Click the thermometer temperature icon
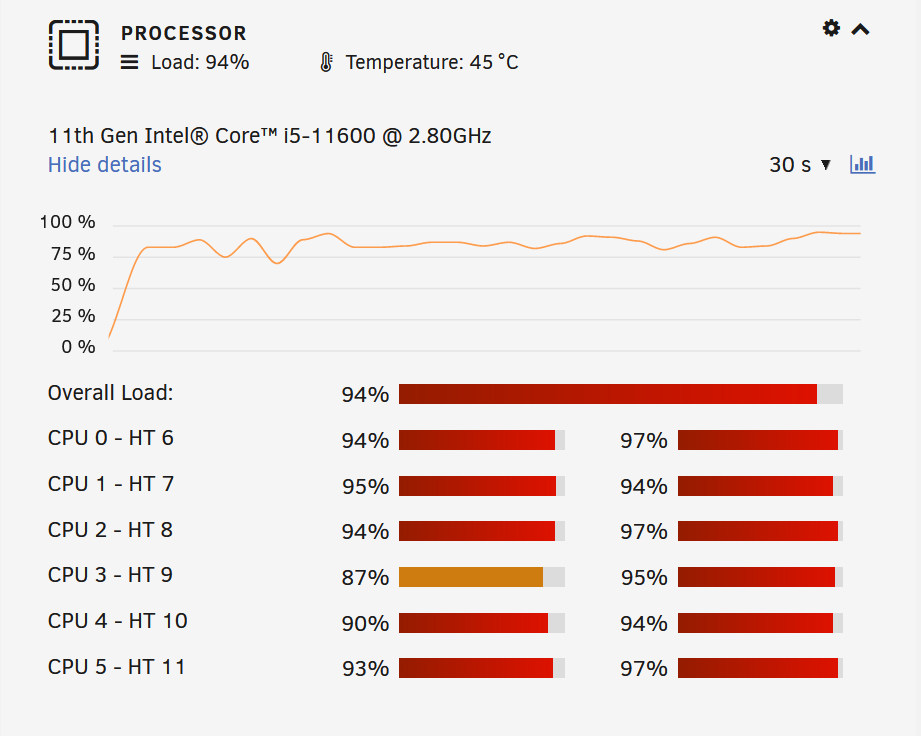Screen dimensions: 921x736 (327, 62)
